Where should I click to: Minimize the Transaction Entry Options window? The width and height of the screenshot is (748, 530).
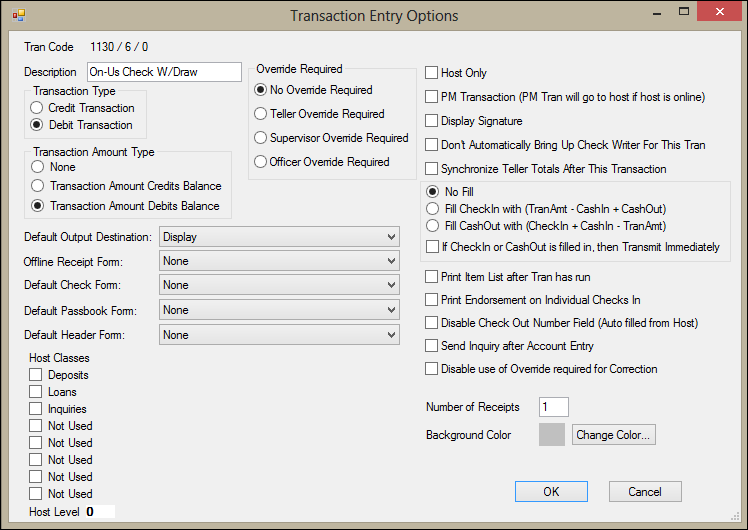coord(657,13)
